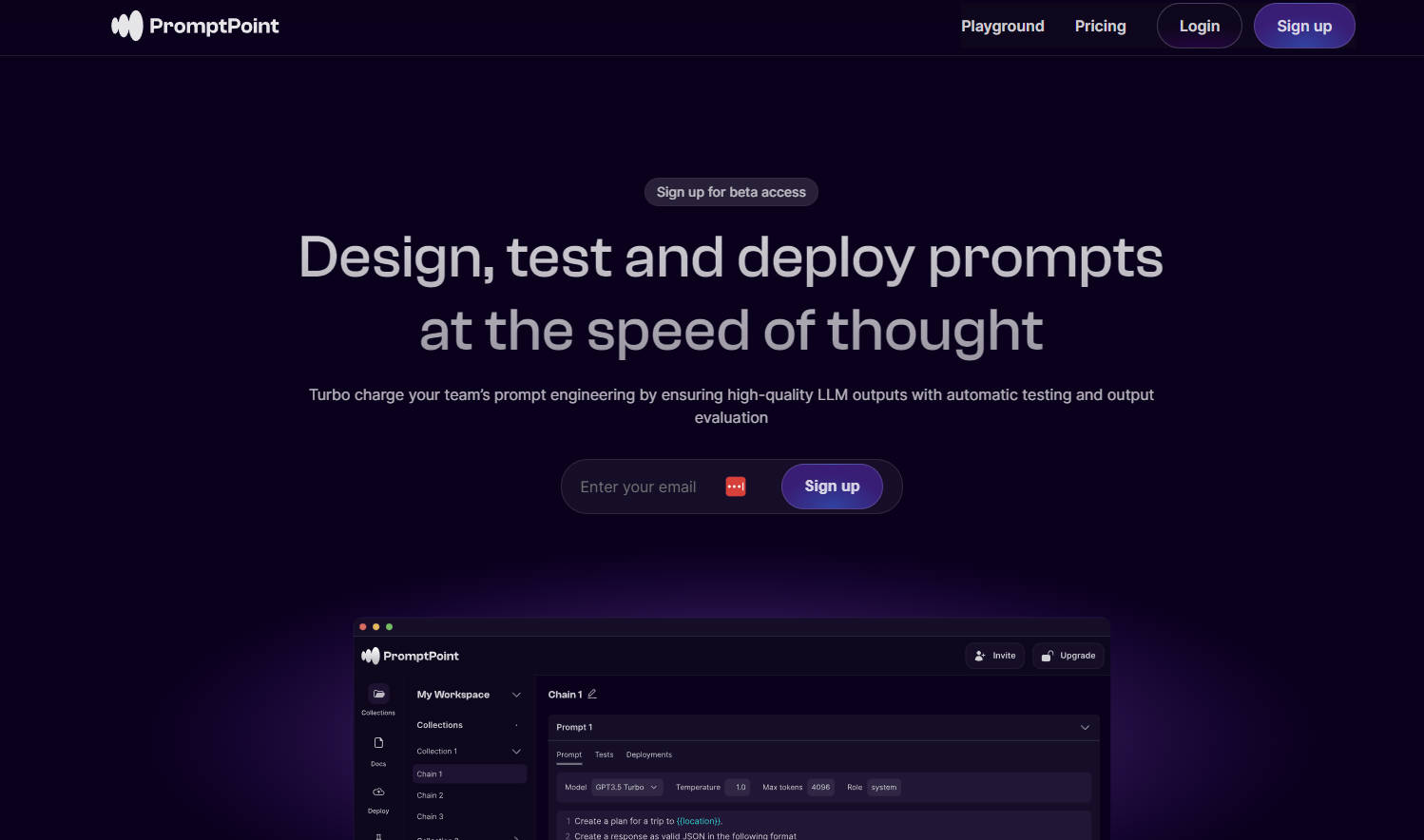The width and height of the screenshot is (1424, 840).
Task: Click the PromptPoint logo in the header
Action: tap(195, 26)
